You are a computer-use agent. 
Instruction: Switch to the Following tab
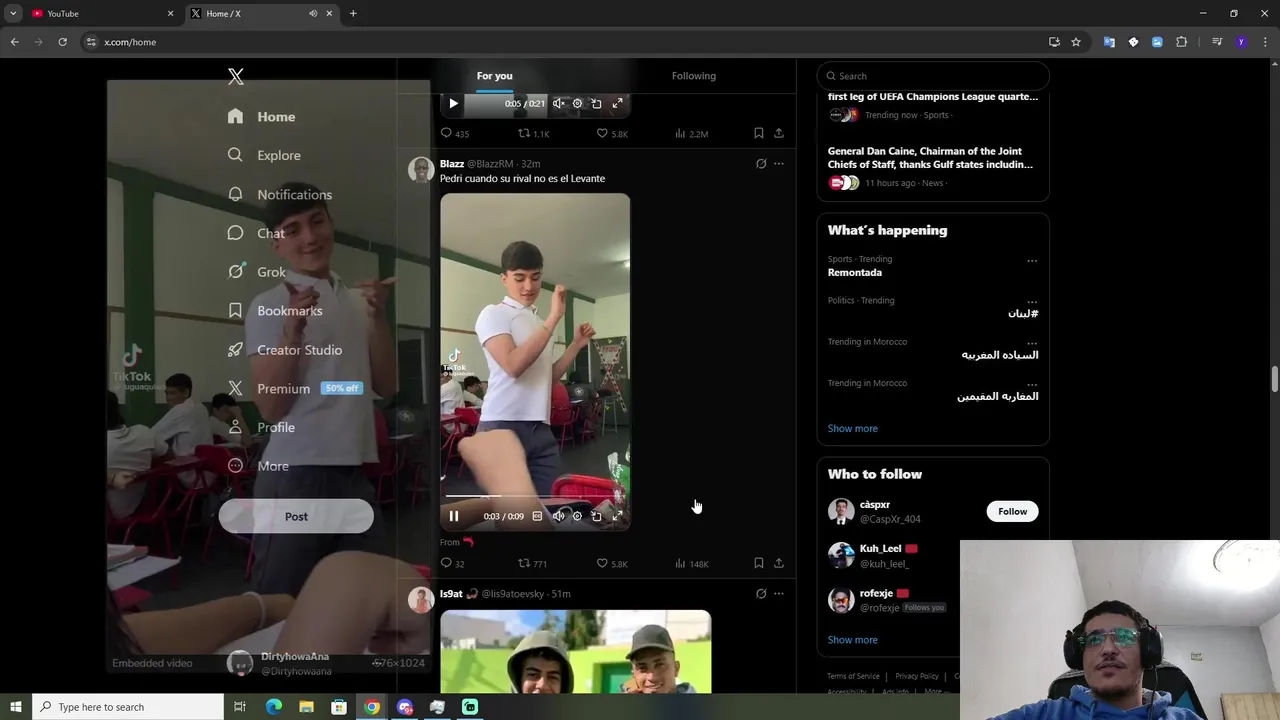(693, 76)
